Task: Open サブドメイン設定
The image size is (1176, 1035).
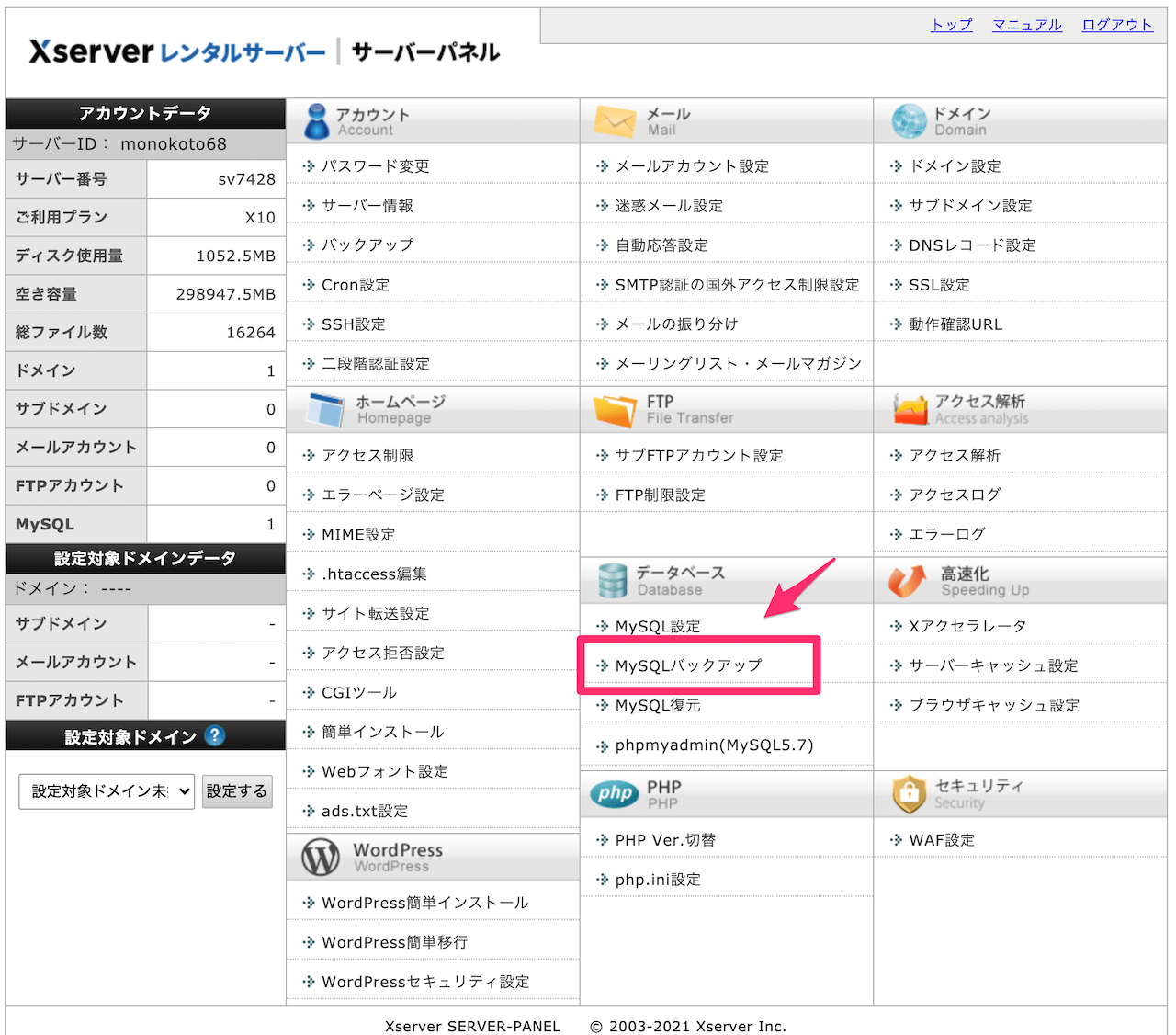Action: pyautogui.click(x=970, y=206)
